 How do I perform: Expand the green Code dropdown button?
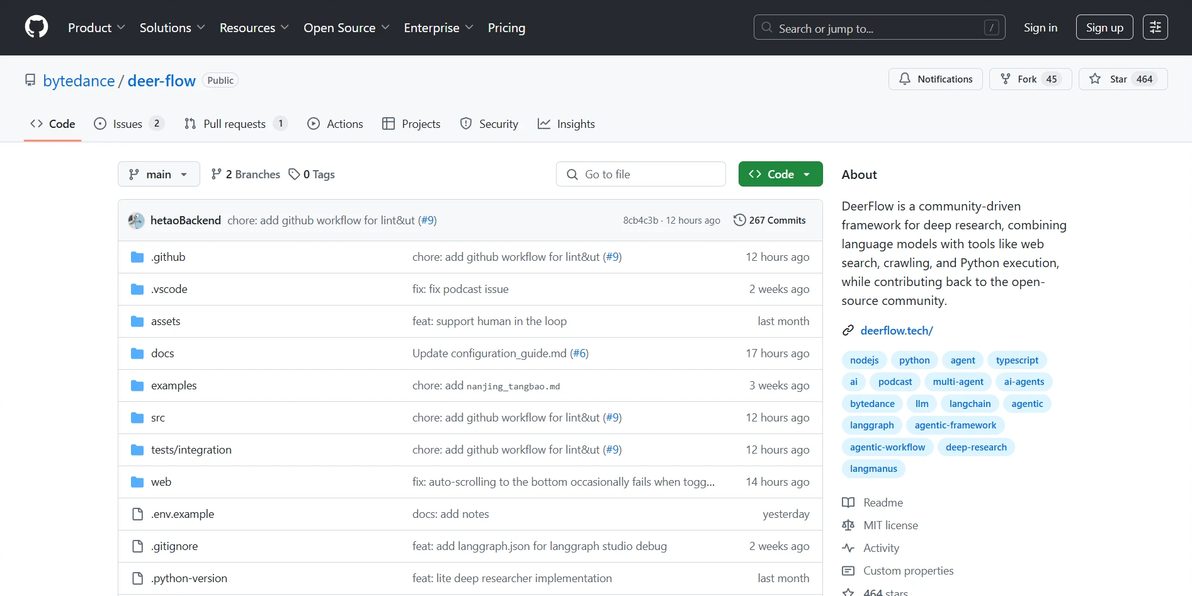click(780, 174)
